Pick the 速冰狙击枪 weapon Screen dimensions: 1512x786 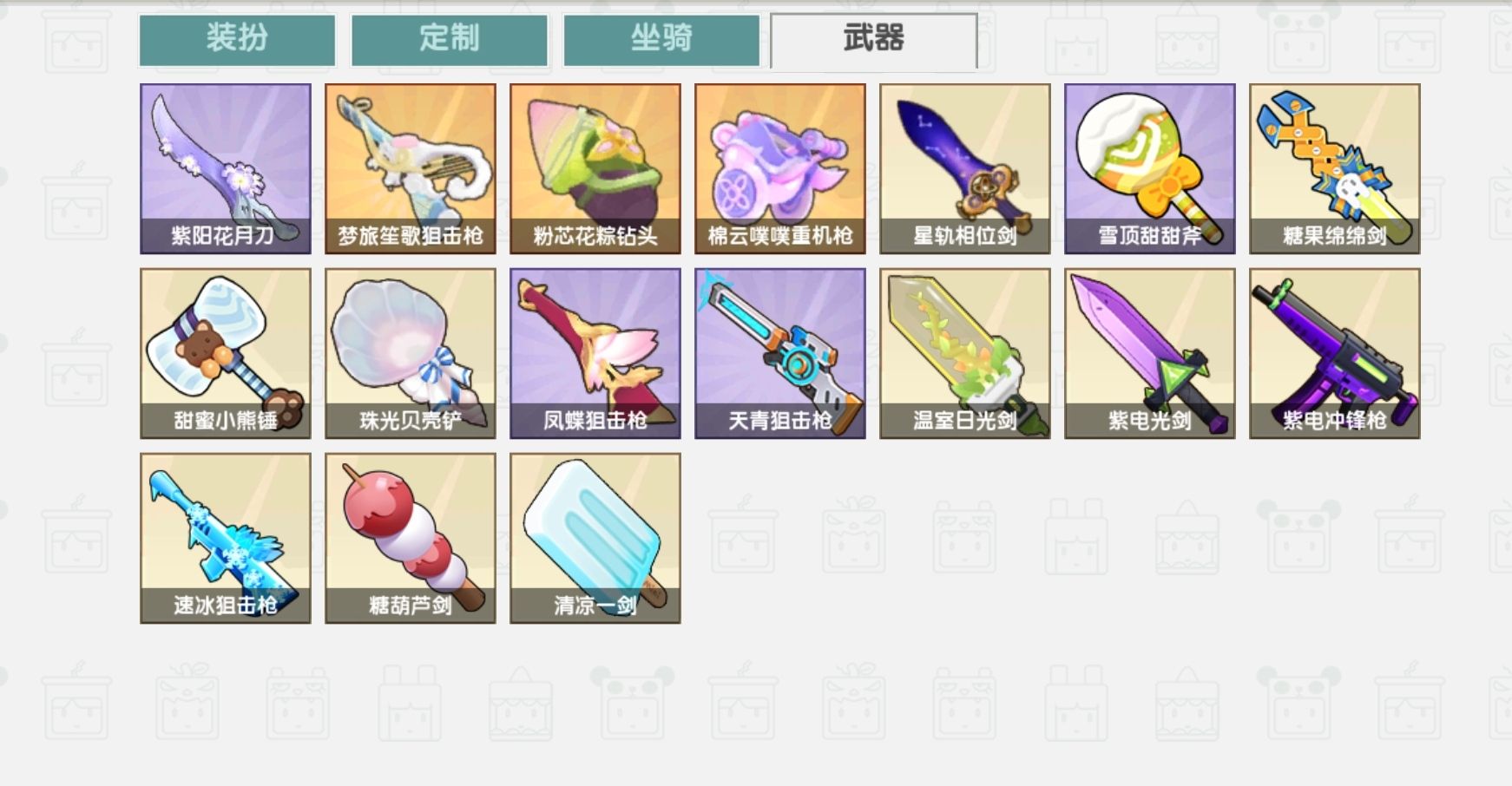(226, 538)
